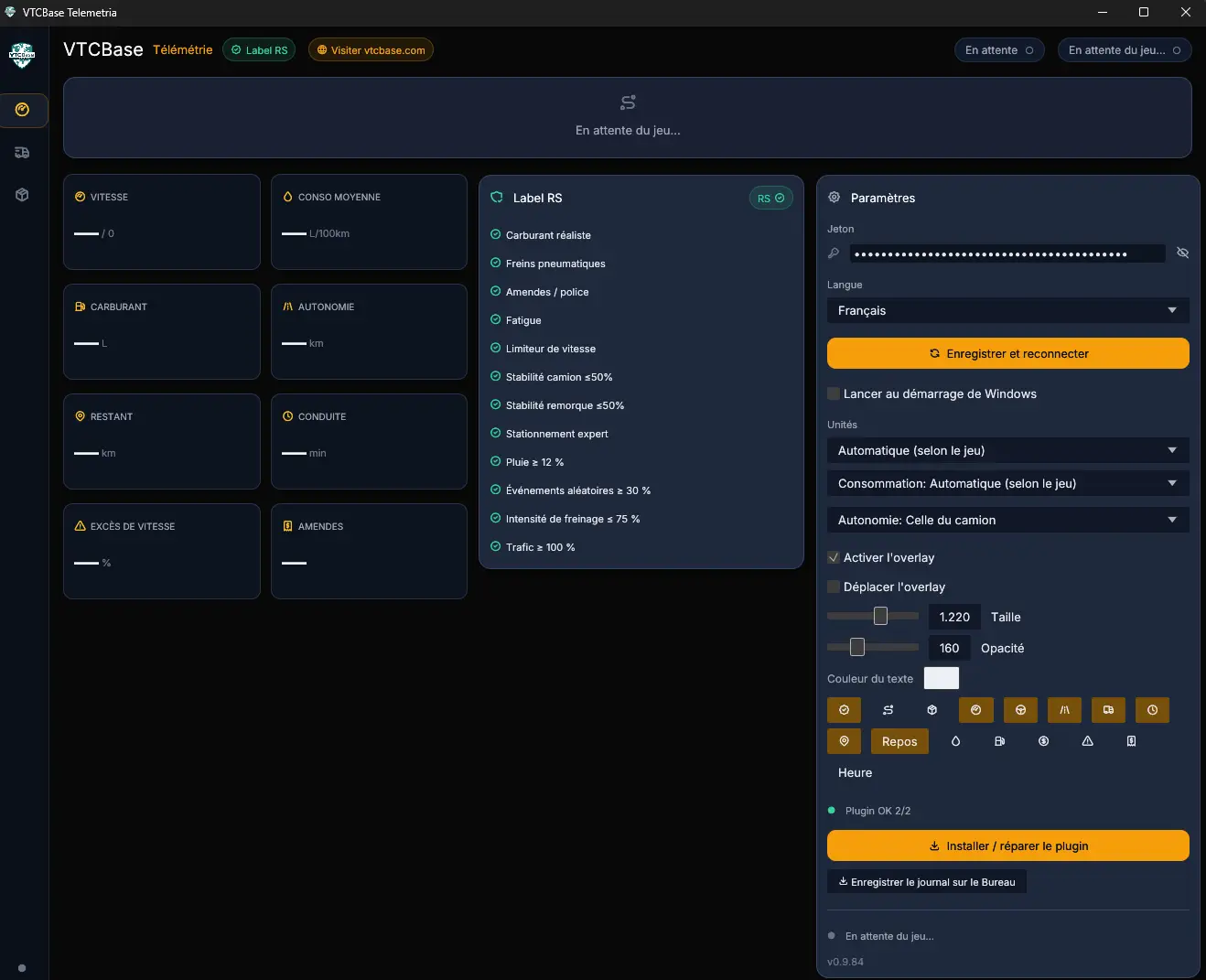Click the Plugin OK 2/2 status text
This screenshot has width=1206, height=980.
pyautogui.click(x=878, y=811)
